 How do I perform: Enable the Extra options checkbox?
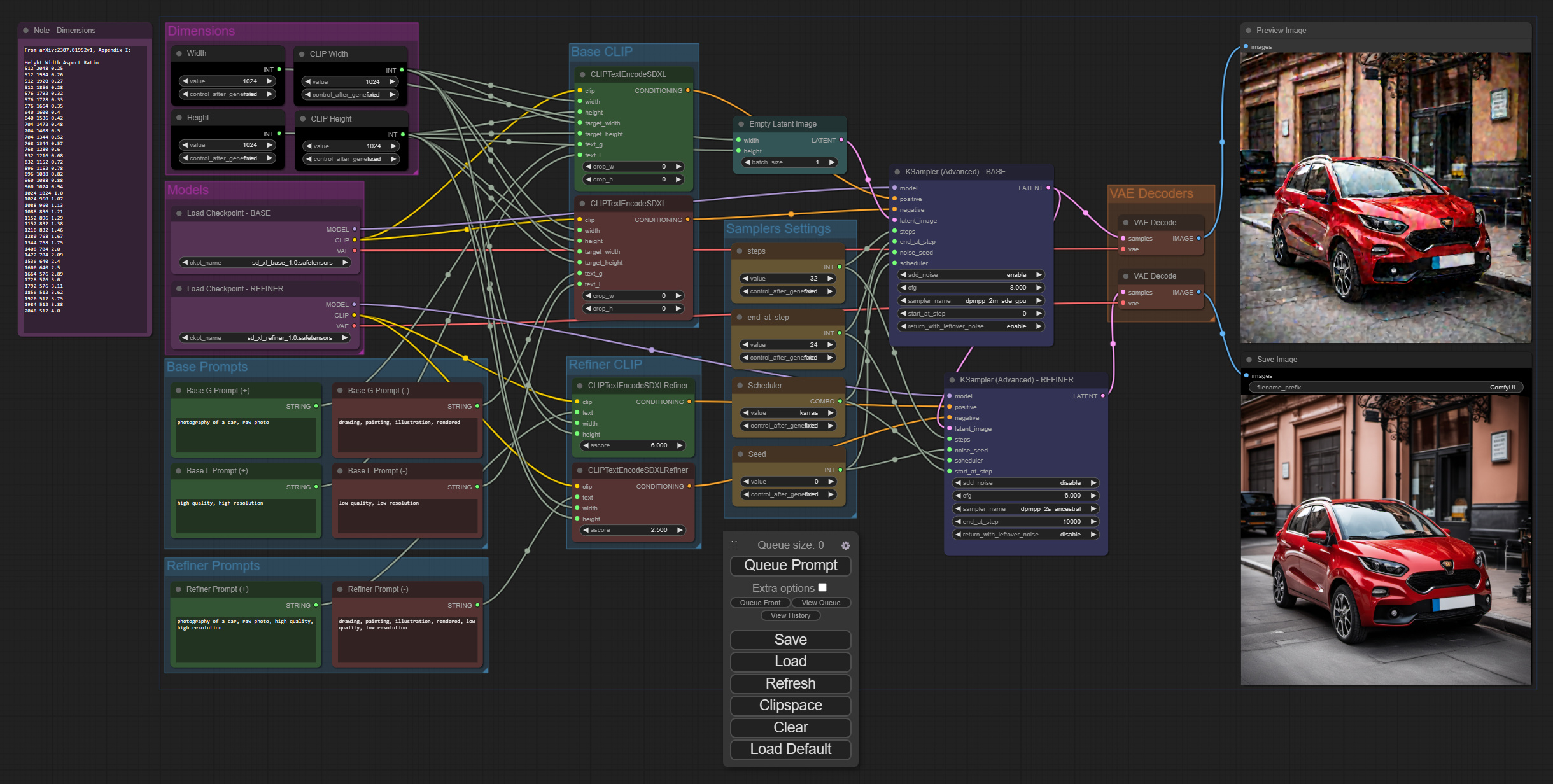tap(822, 587)
